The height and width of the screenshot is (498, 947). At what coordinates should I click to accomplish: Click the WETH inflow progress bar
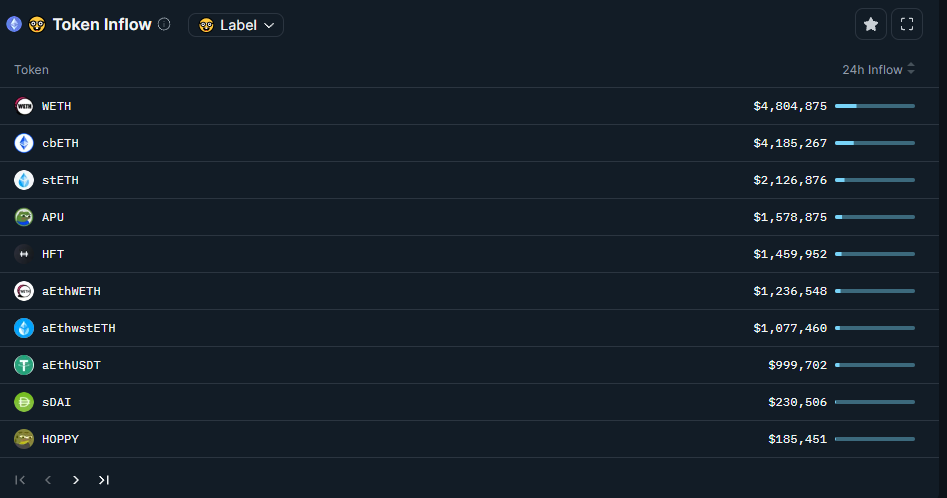874,106
